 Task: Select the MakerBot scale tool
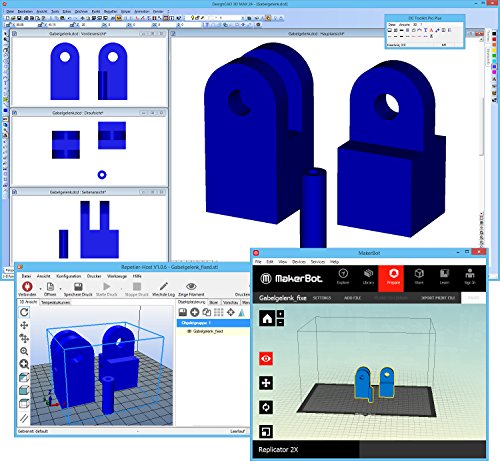click(266, 432)
